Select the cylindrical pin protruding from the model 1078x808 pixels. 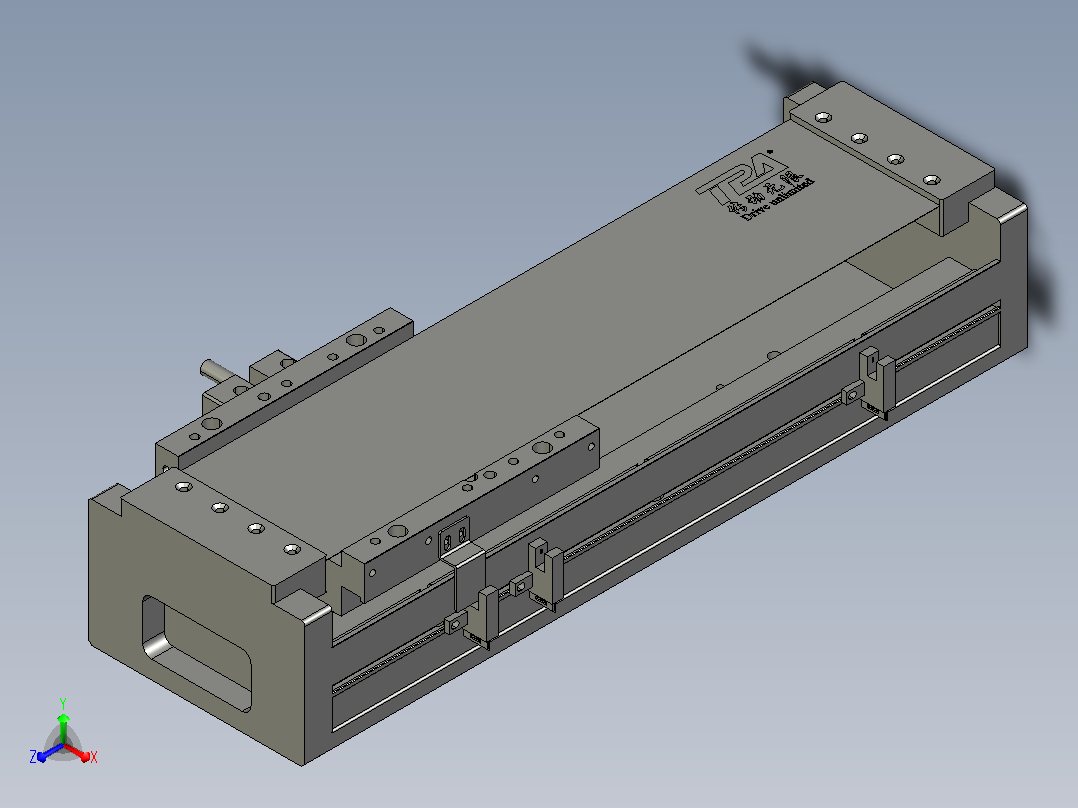coord(217,371)
